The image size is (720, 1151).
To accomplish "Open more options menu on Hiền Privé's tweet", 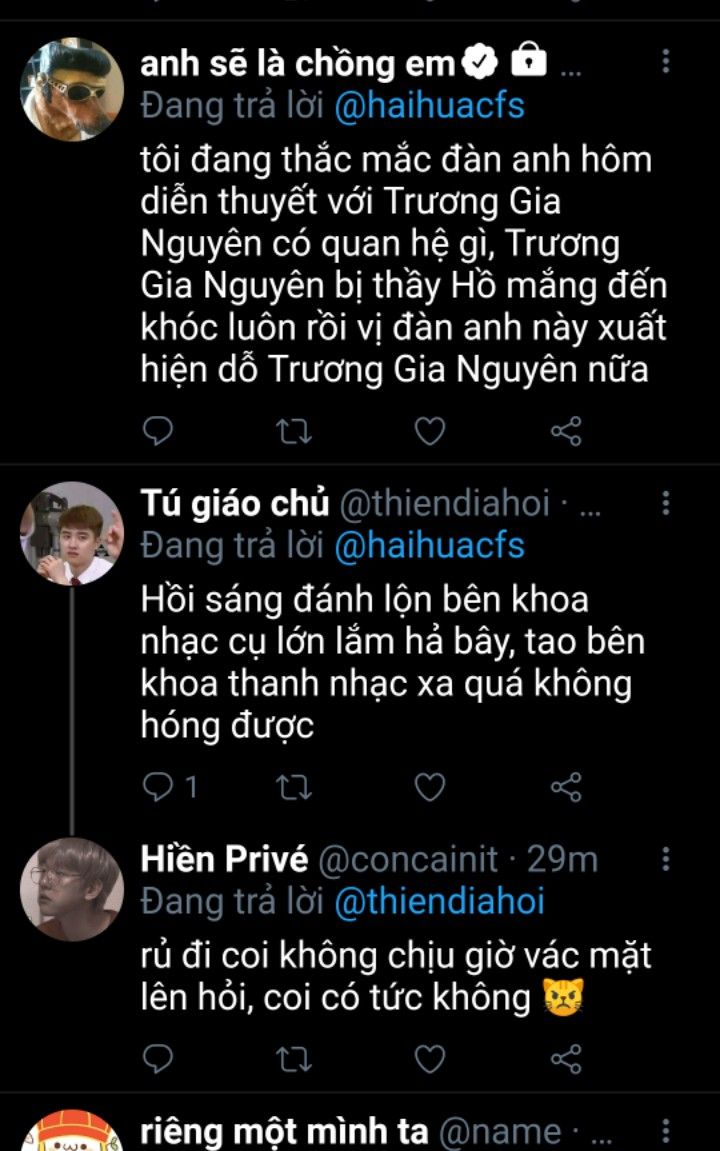I will point(667,859).
